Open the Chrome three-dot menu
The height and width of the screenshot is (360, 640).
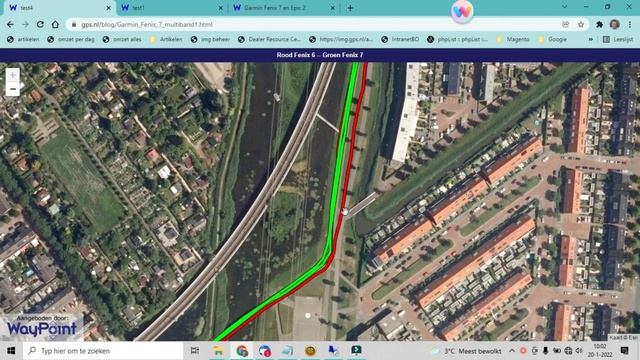[630, 24]
